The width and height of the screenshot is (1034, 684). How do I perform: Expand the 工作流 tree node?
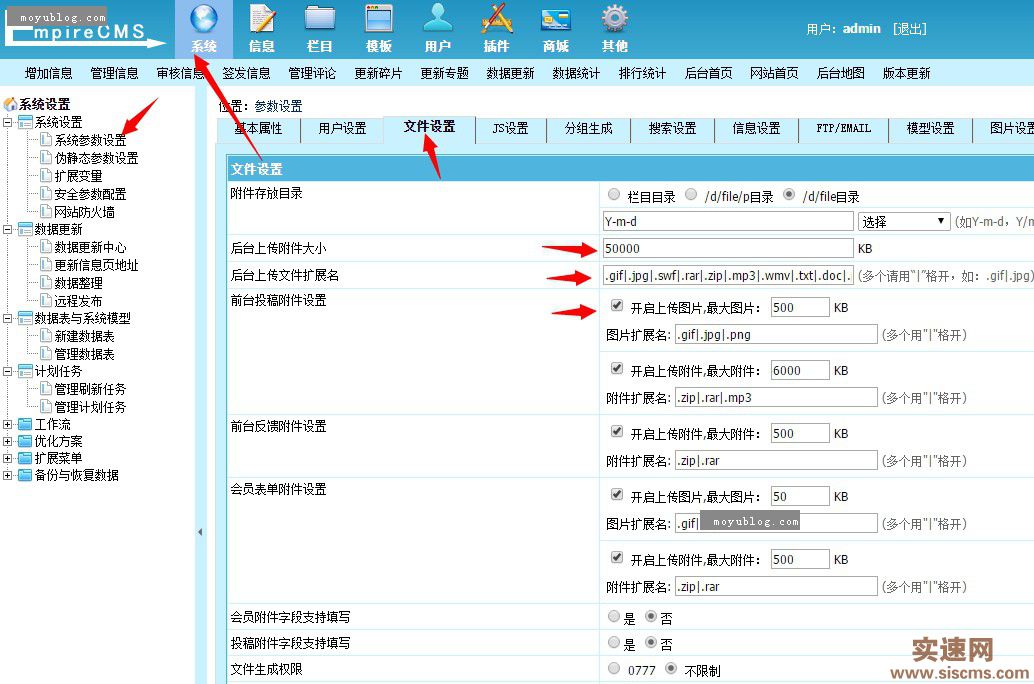8,424
